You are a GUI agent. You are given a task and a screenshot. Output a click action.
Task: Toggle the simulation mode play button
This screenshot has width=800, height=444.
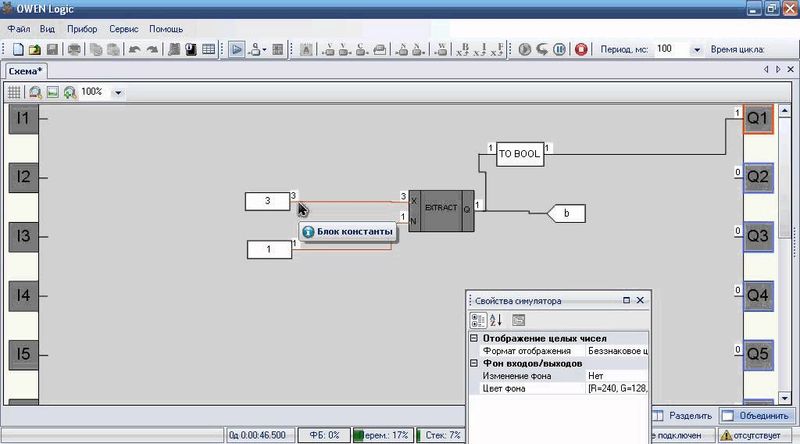(x=236, y=49)
